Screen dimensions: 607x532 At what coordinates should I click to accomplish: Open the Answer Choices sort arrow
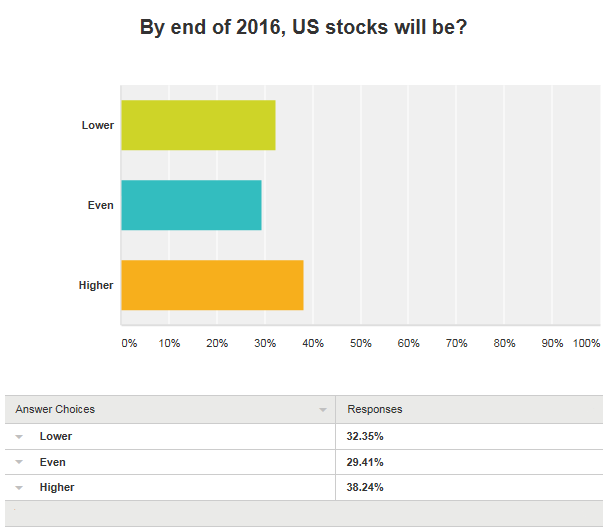322,410
